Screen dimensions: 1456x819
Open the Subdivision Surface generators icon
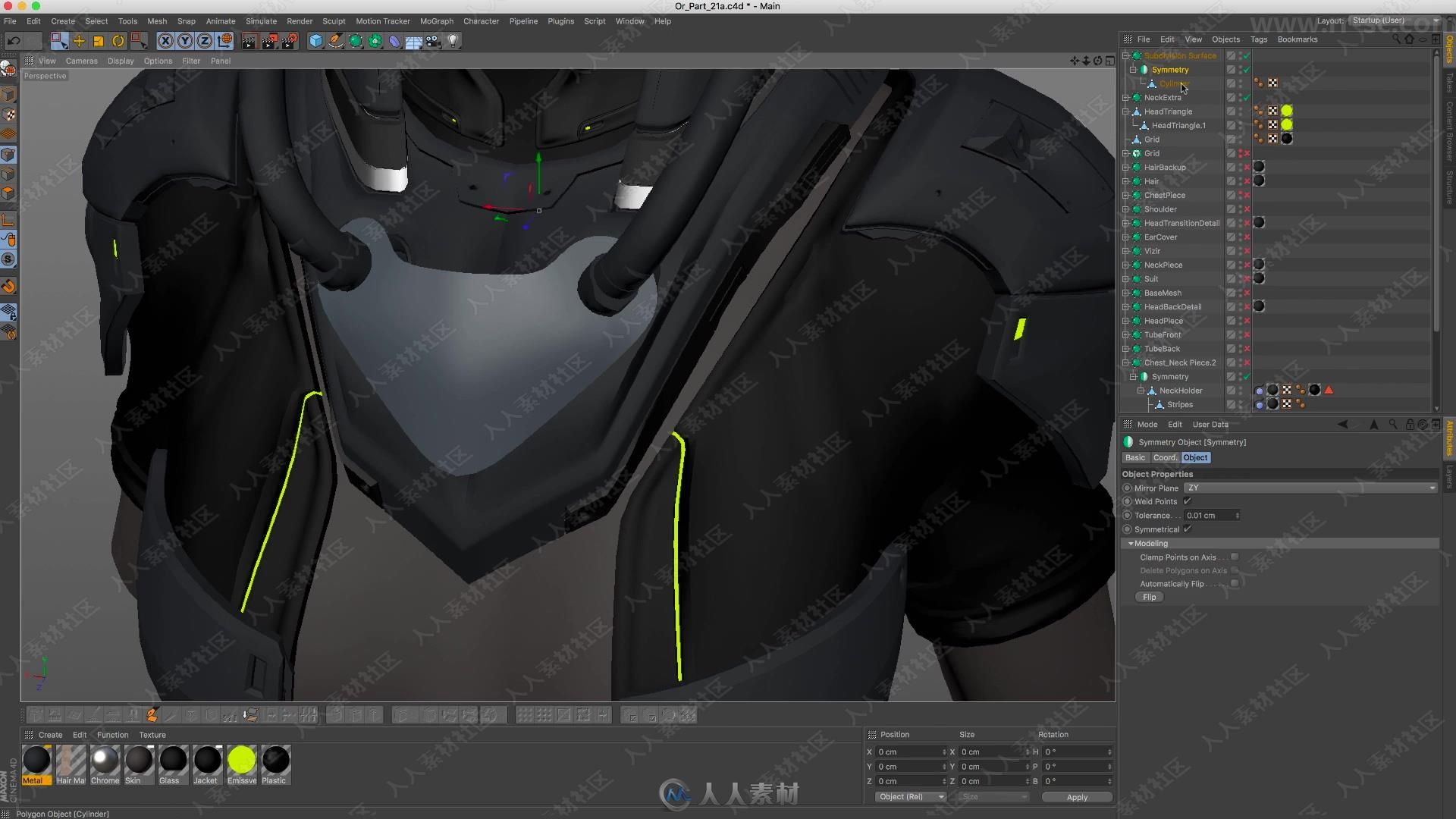[x=356, y=41]
